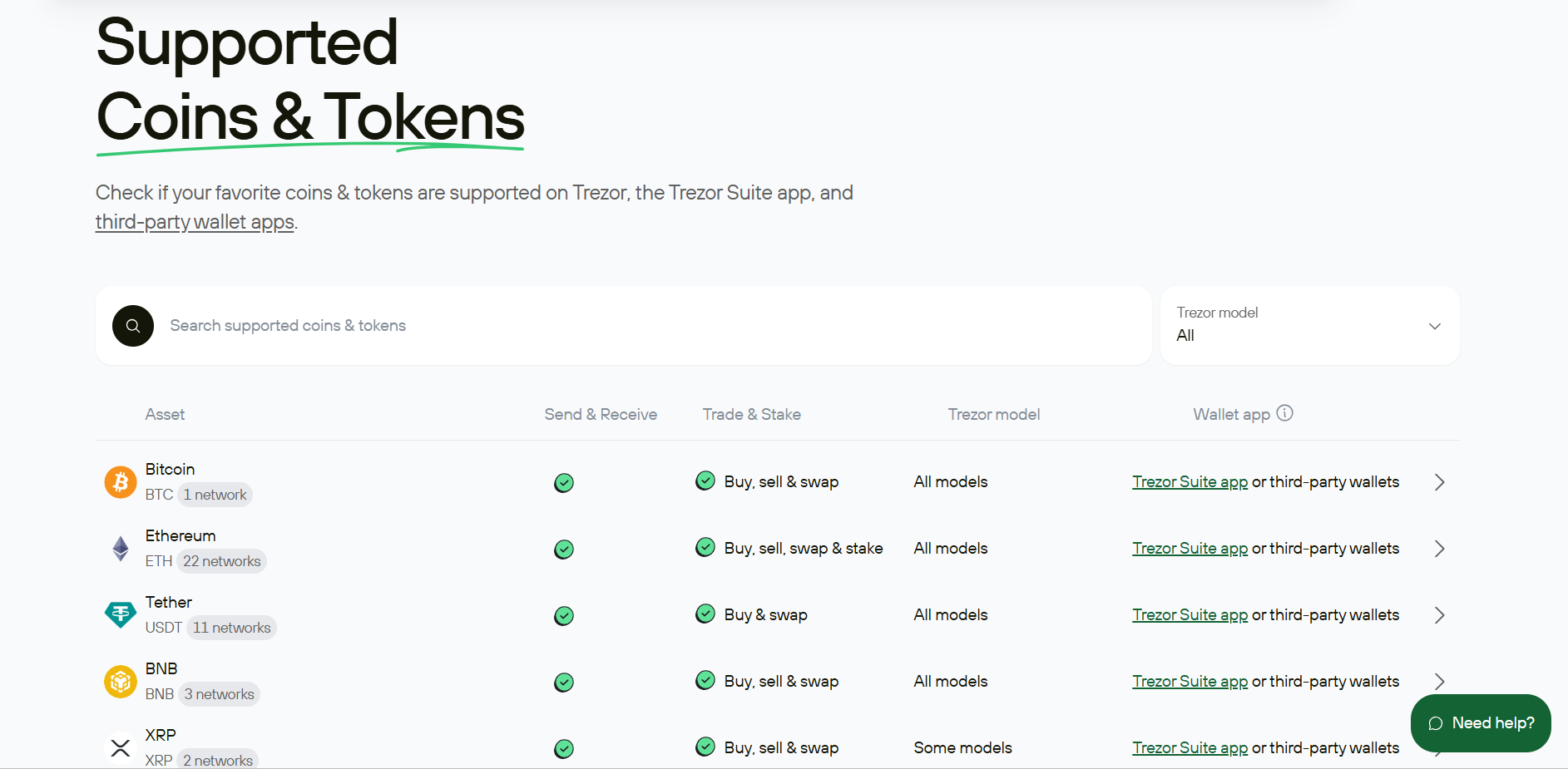This screenshot has height=769, width=1568.
Task: Click Bitcoin's Send & Receive checkmark
Action: click(x=564, y=482)
